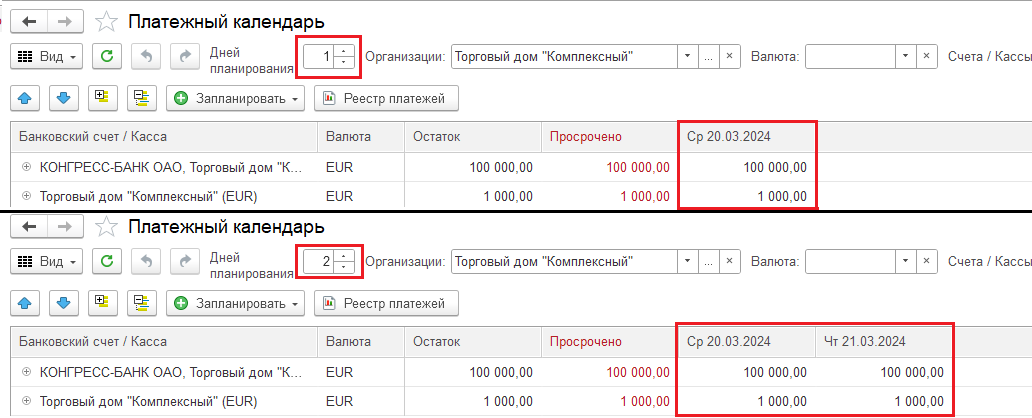Open the Вид menu in the upper calendar
1032x418 pixels.
coord(47,57)
